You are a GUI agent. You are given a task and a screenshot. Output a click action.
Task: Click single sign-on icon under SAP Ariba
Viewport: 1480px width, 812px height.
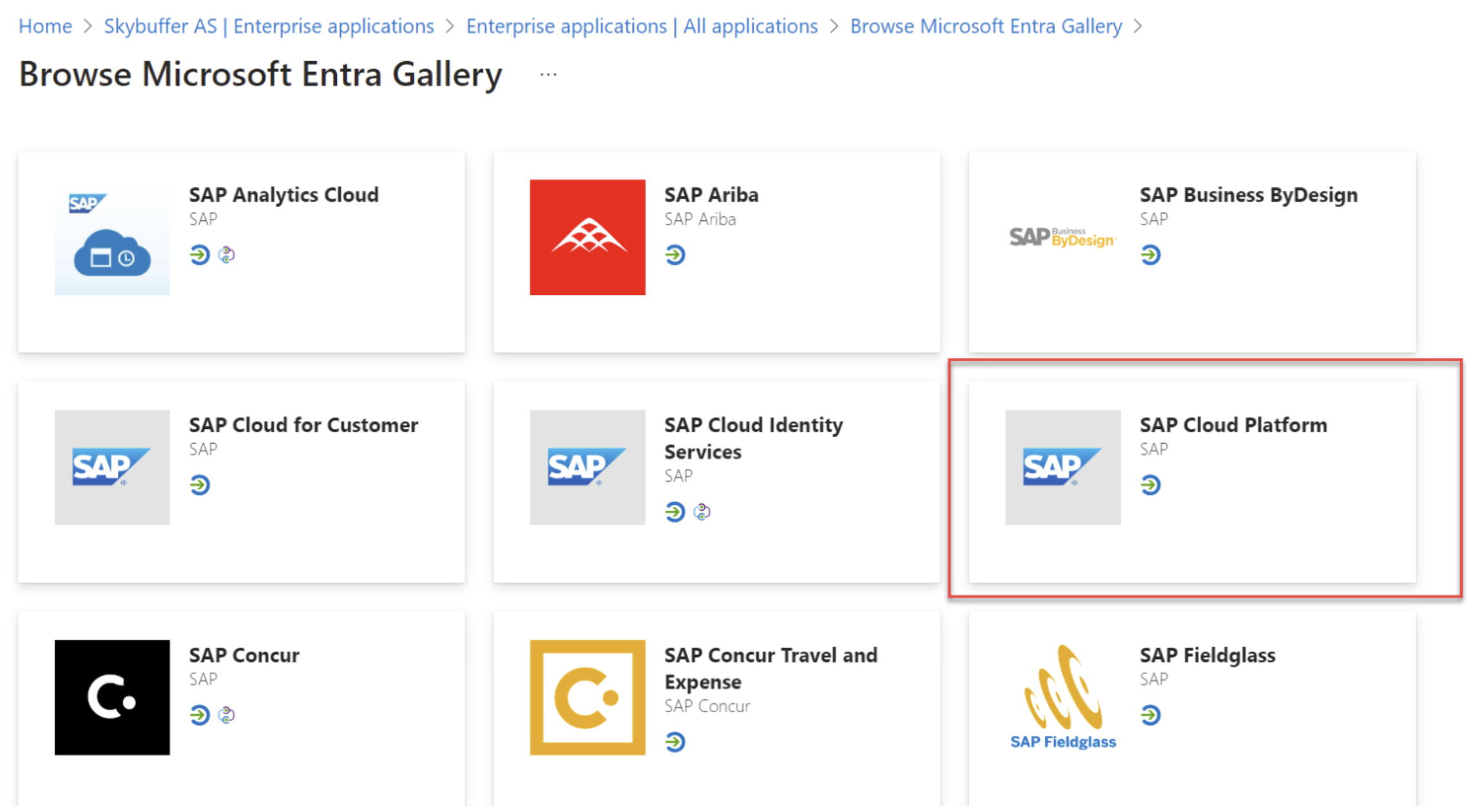(x=675, y=254)
